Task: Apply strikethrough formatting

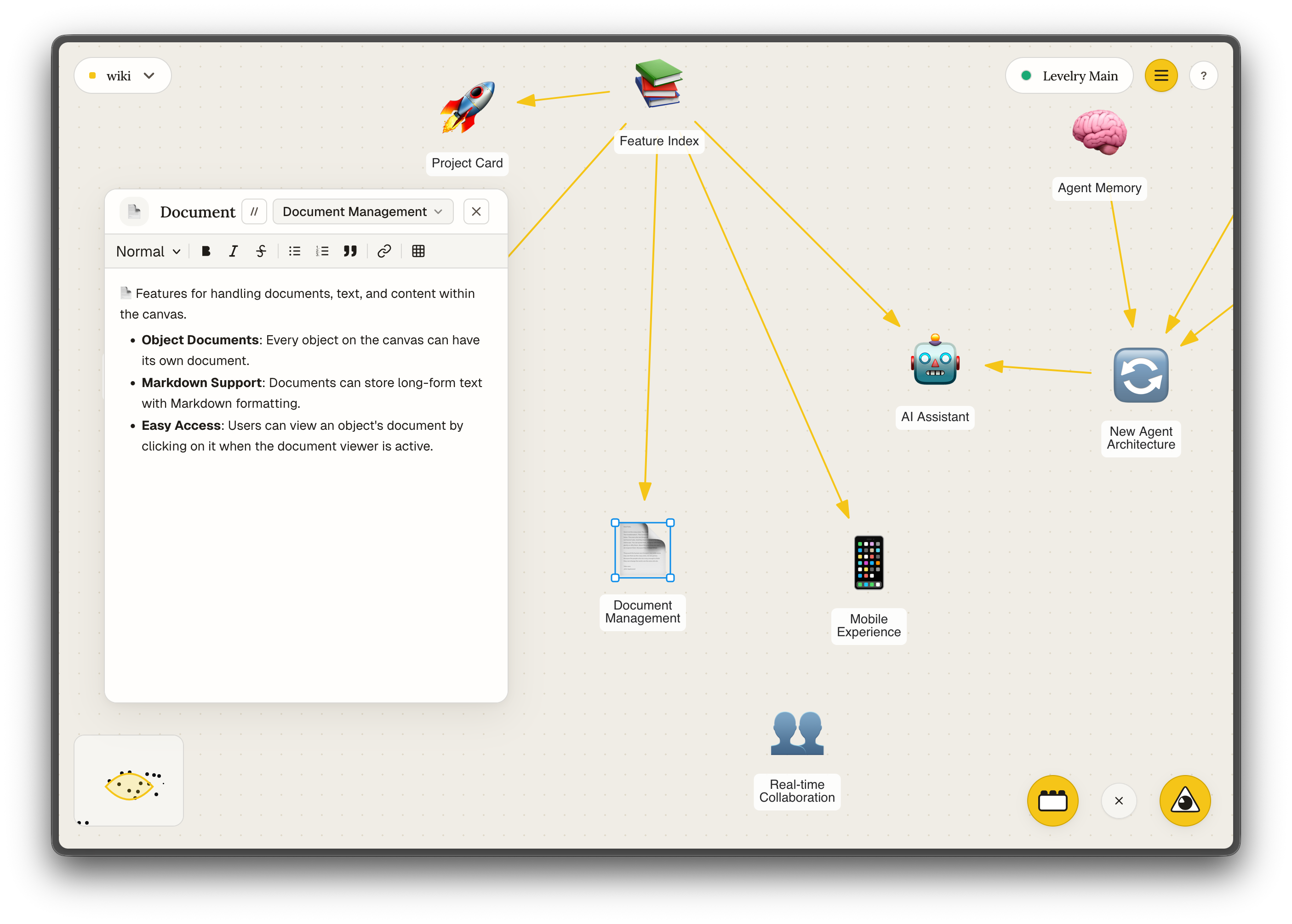Action: click(261, 251)
